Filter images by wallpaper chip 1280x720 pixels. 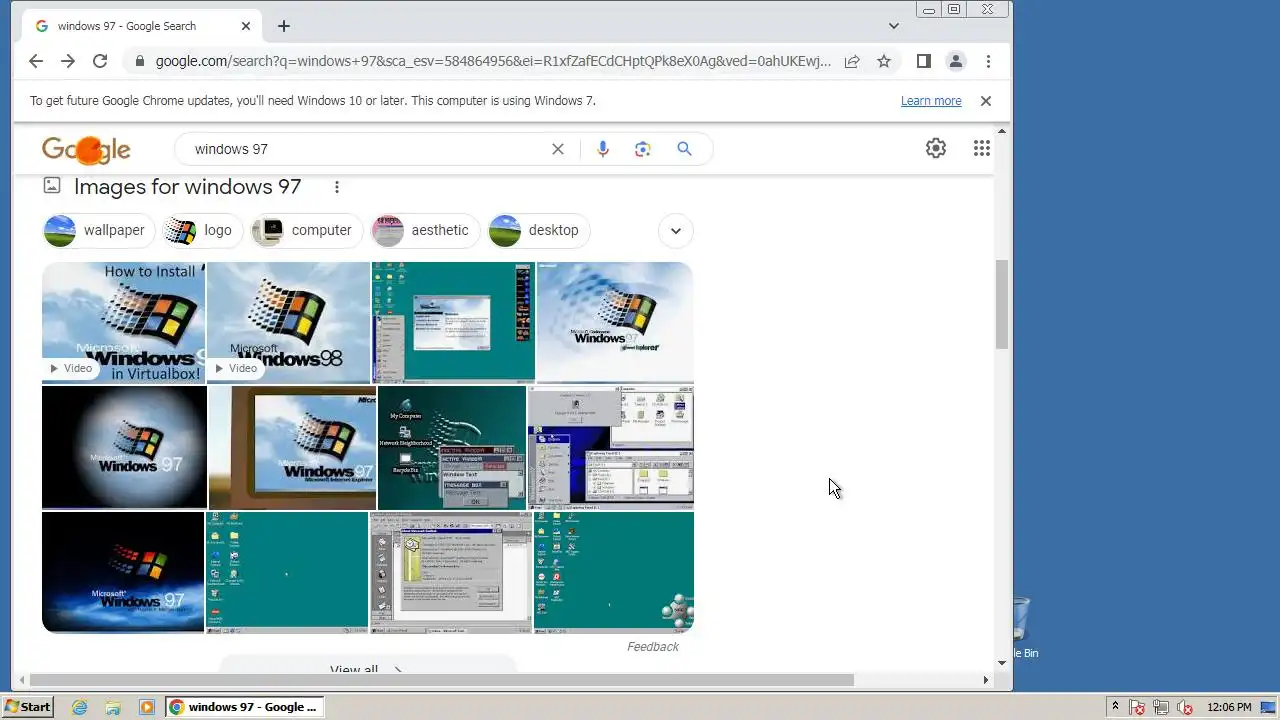click(x=98, y=230)
